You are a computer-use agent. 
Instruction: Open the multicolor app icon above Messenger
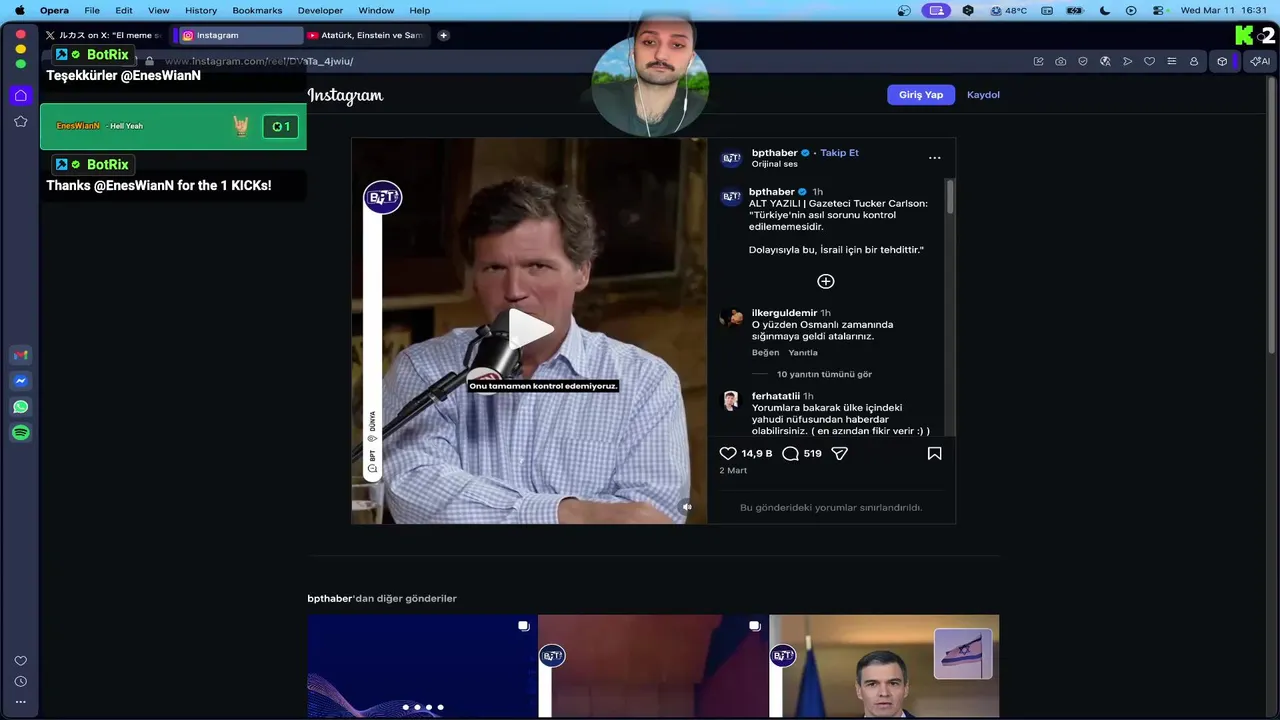coord(20,355)
